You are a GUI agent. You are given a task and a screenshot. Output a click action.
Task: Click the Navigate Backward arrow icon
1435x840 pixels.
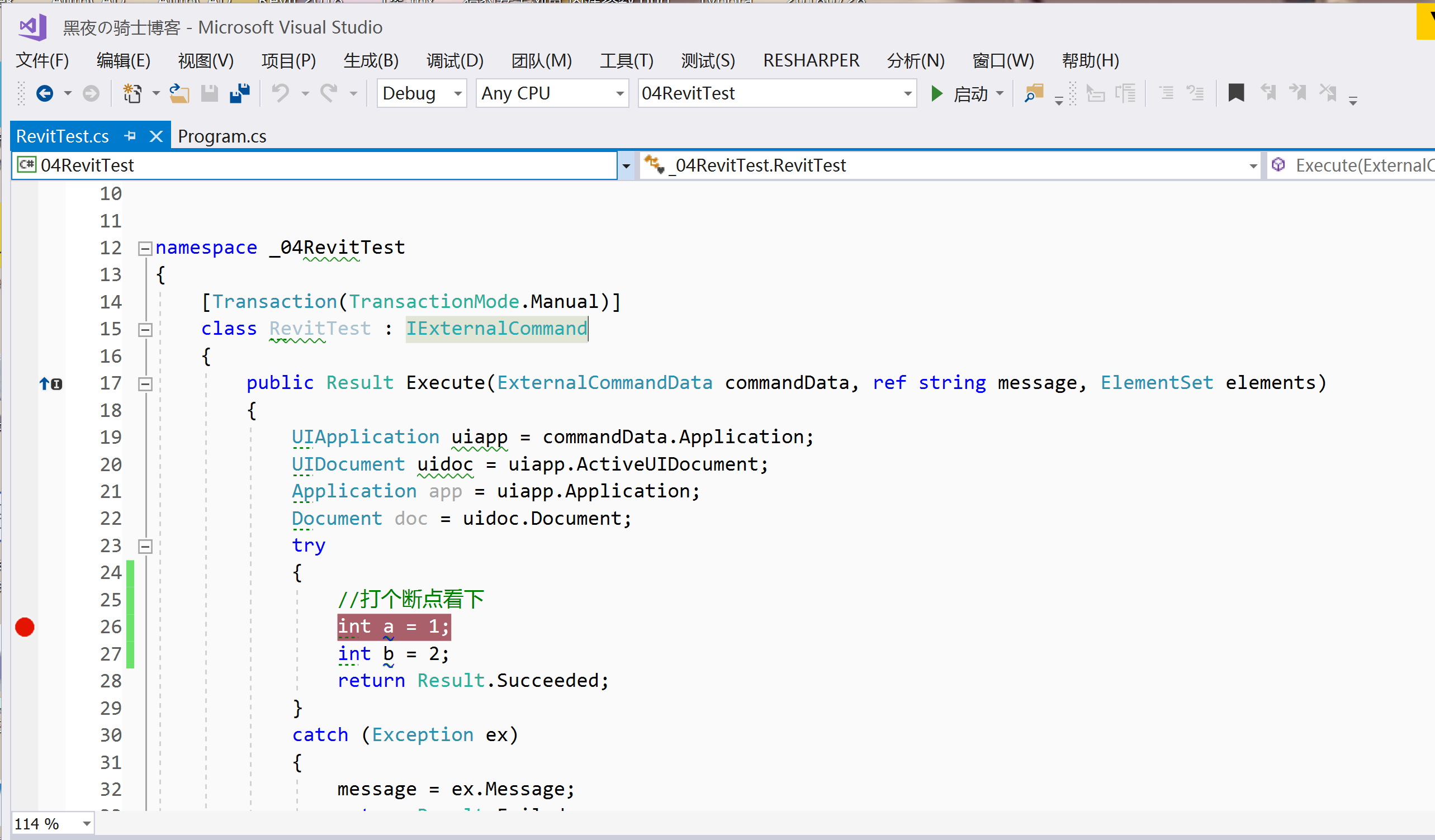pos(44,93)
